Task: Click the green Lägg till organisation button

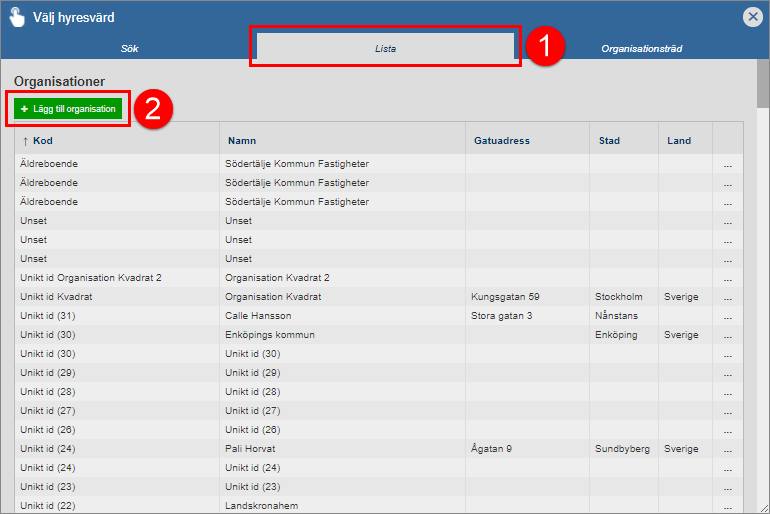Action: 68,108
